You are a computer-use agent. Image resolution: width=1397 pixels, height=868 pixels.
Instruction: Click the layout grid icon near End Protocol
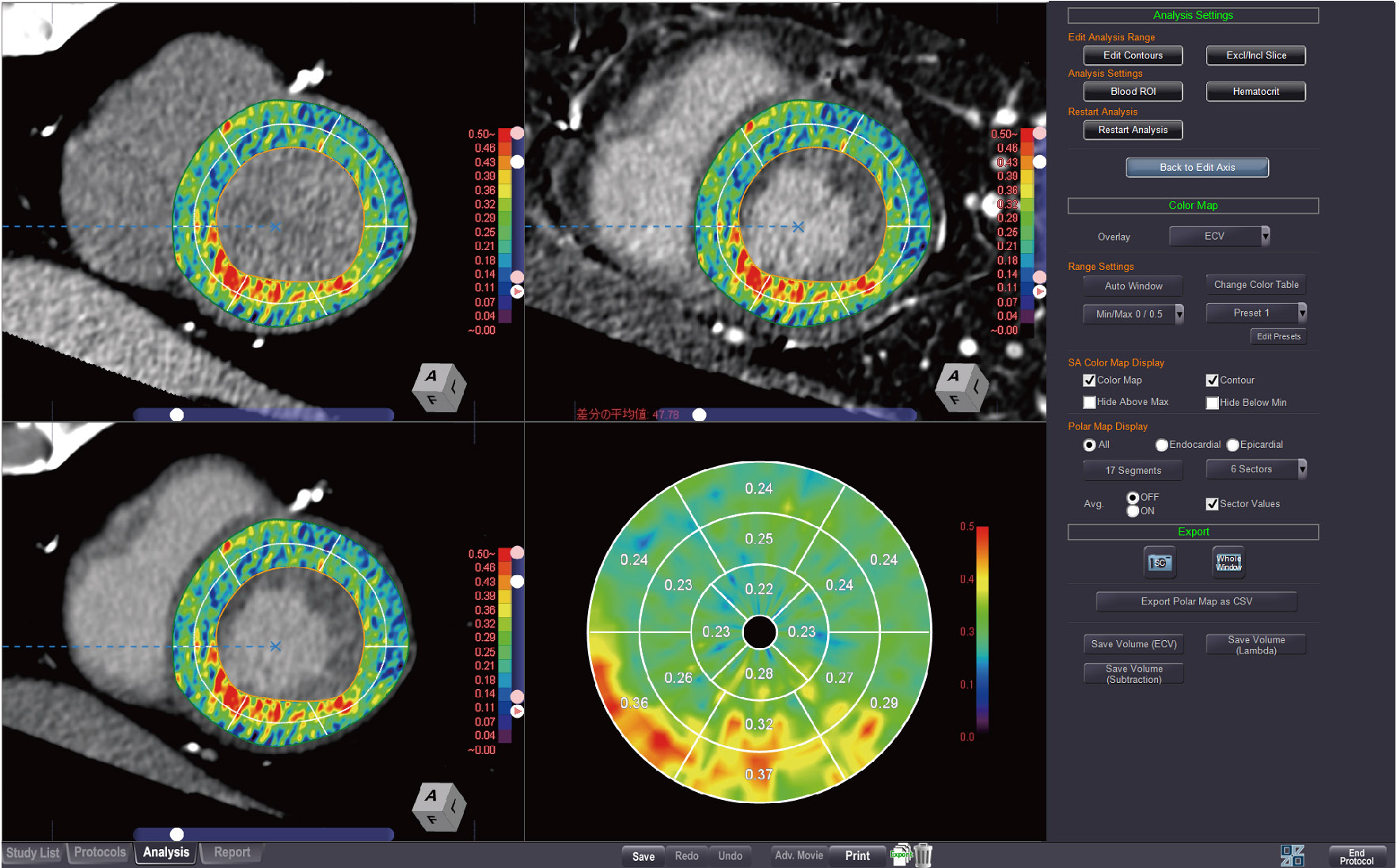point(1292,855)
